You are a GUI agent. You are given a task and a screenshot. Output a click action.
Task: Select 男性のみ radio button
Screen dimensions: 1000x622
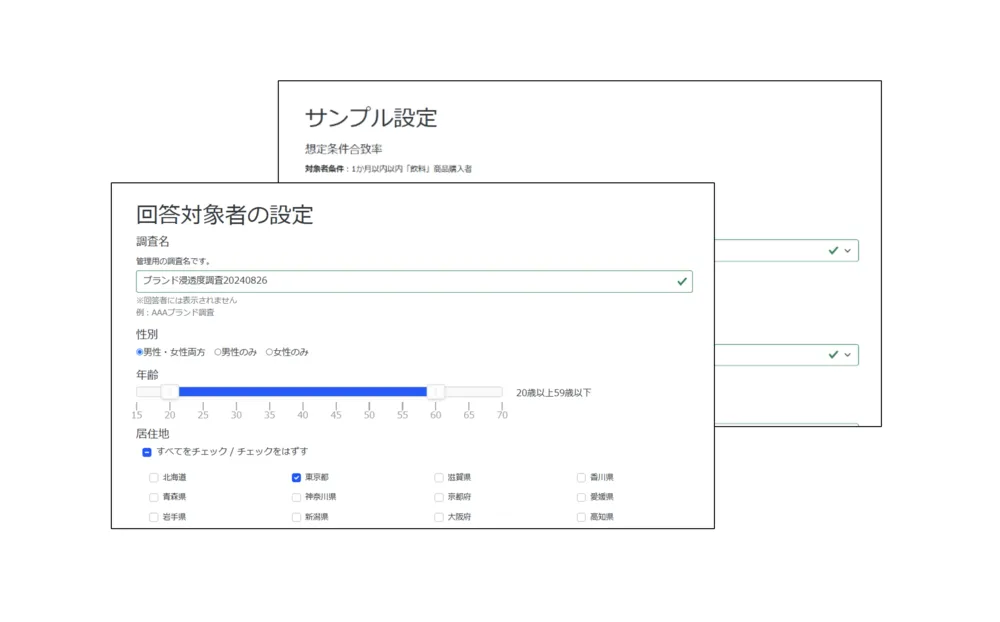point(218,352)
